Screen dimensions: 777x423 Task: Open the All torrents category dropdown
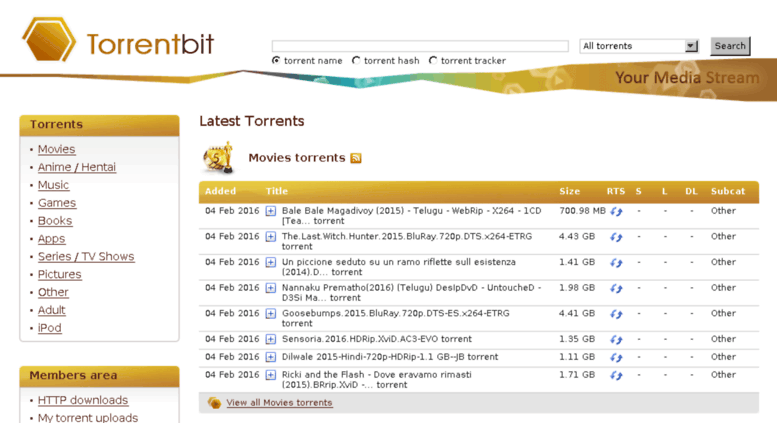click(x=639, y=46)
